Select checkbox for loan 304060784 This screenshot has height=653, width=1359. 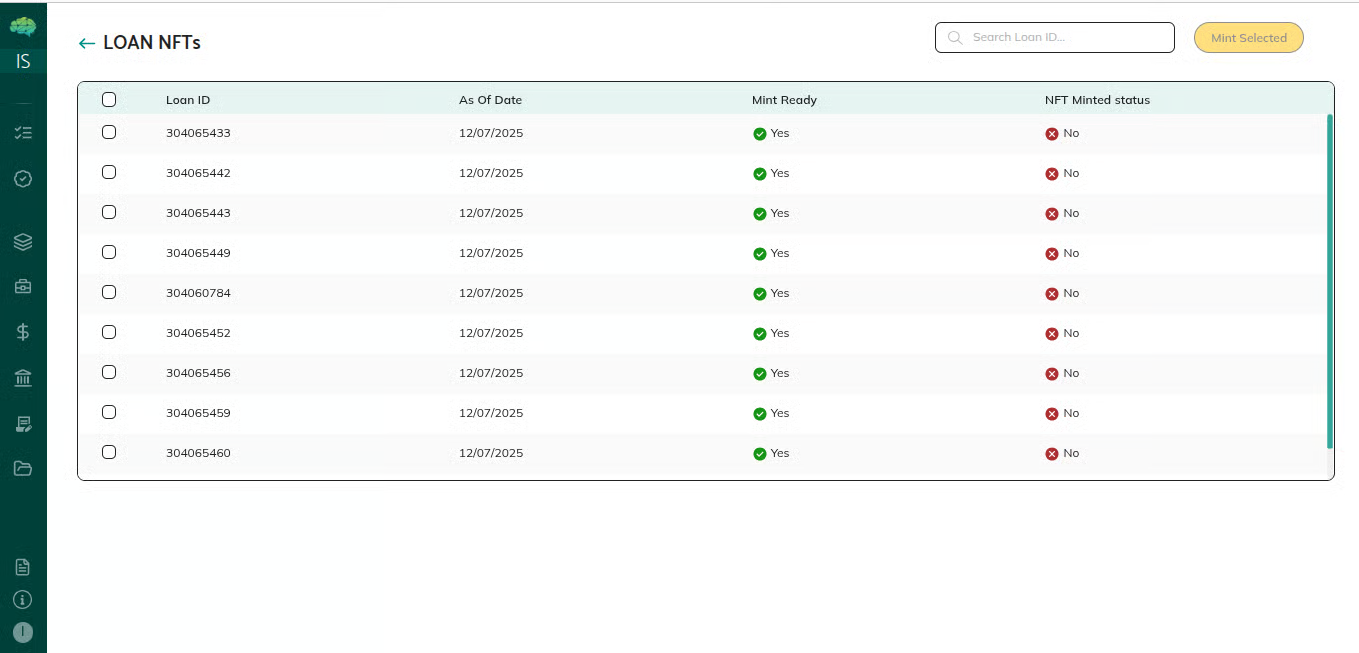[x=109, y=292]
